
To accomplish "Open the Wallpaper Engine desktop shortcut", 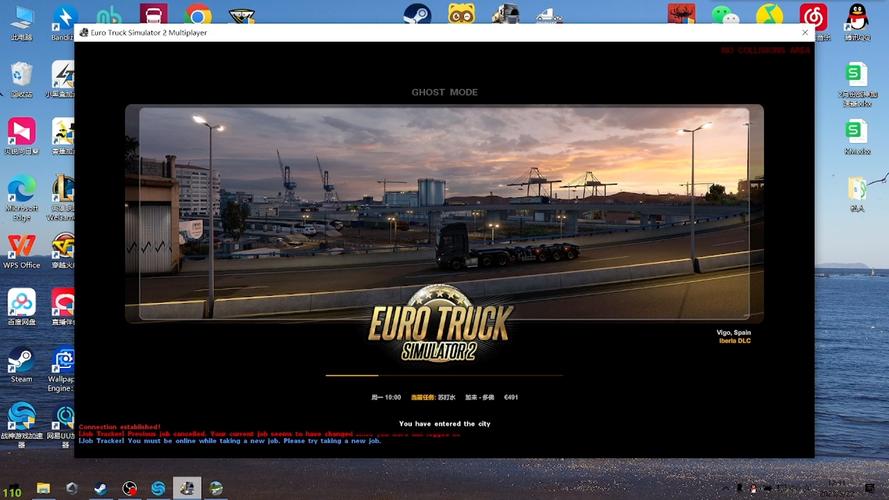I will [x=61, y=370].
